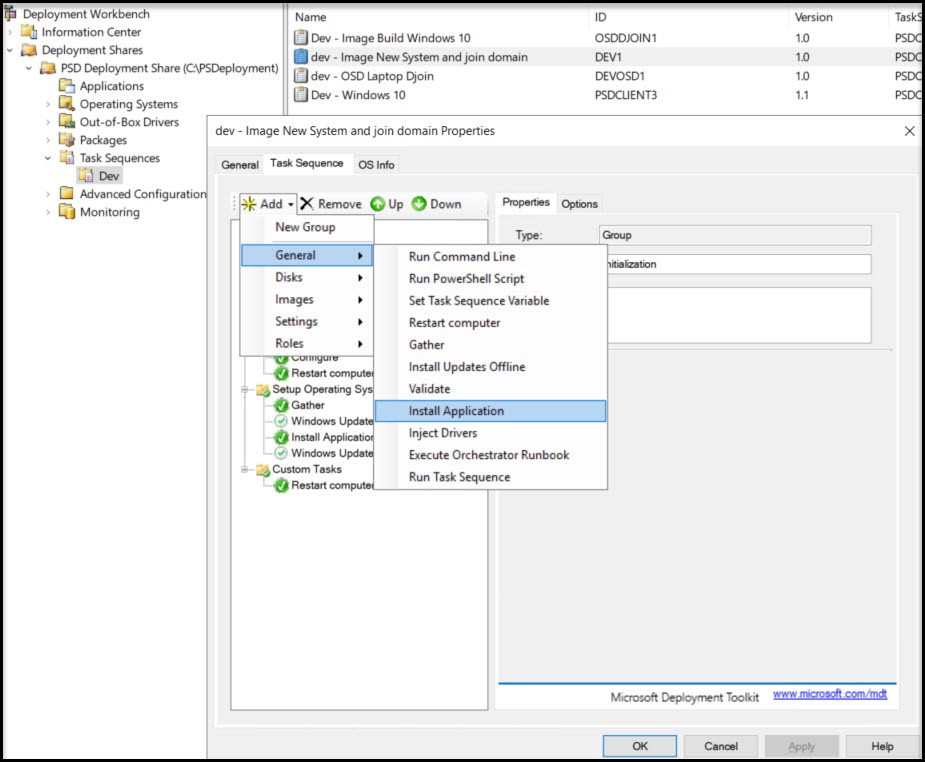The image size is (925, 762).
Task: Switch to the OS Info tab
Action: click(x=376, y=165)
